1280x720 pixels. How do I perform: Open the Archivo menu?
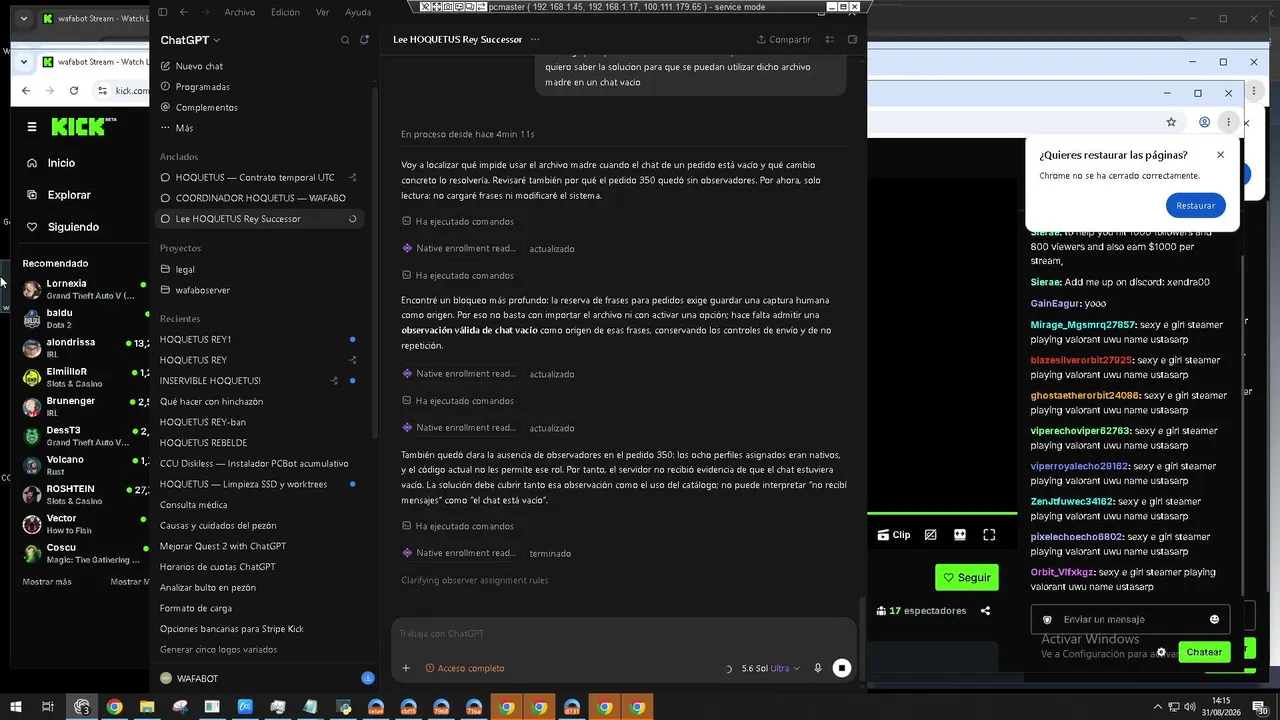coord(240,12)
